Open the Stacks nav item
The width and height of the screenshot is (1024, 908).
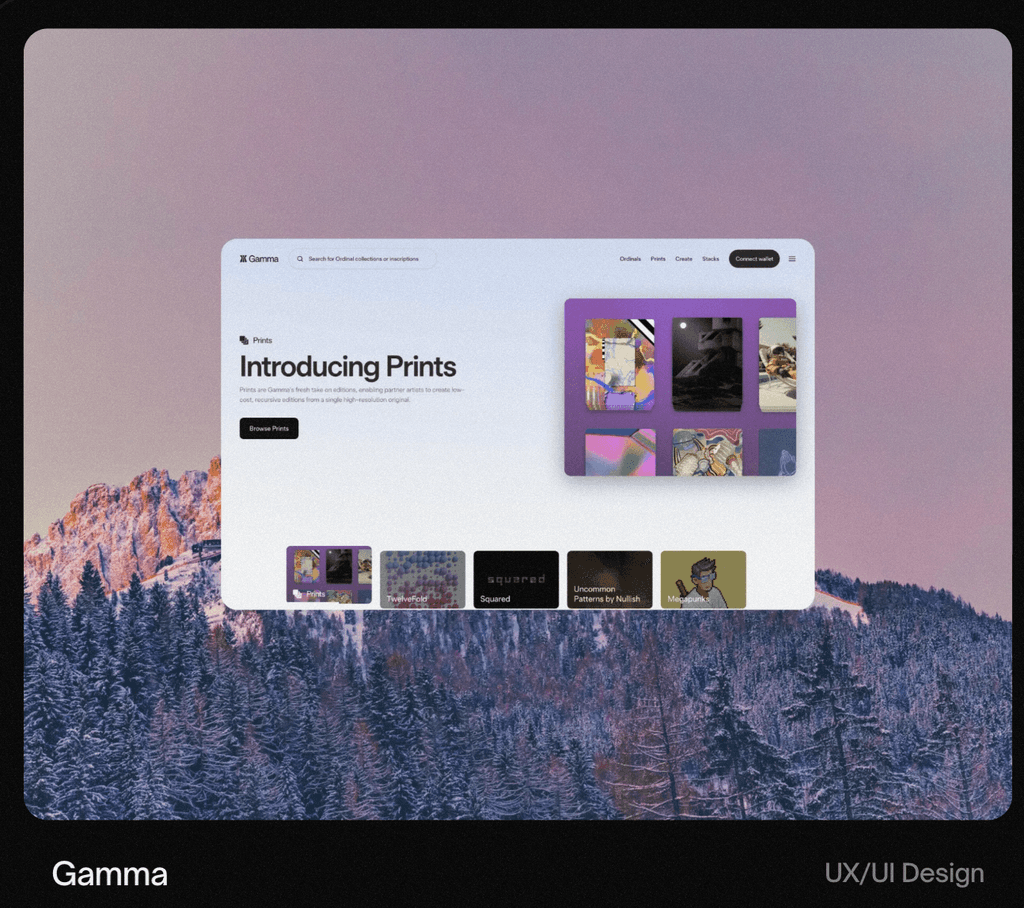click(x=711, y=259)
